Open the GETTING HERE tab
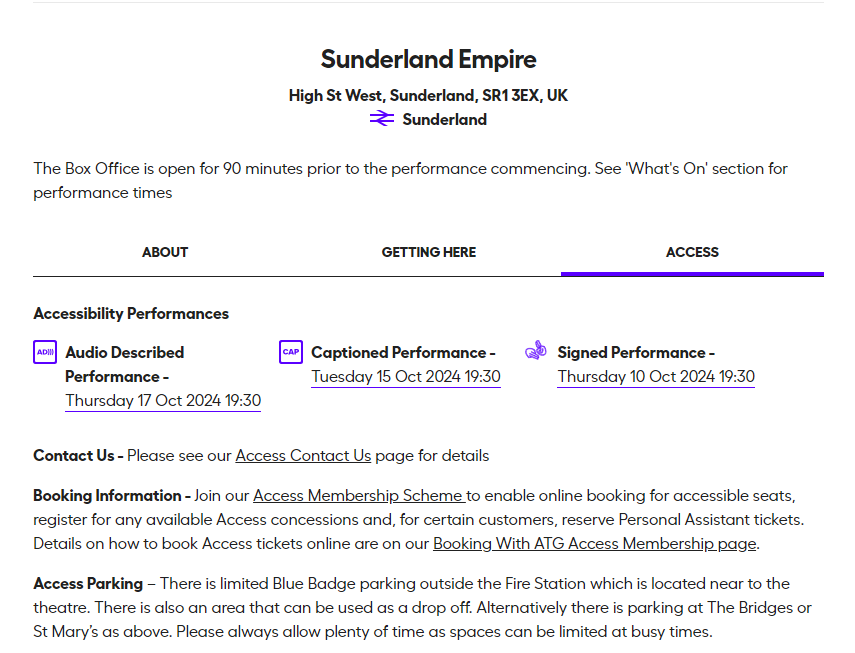This screenshot has height=653, width=855. [428, 252]
